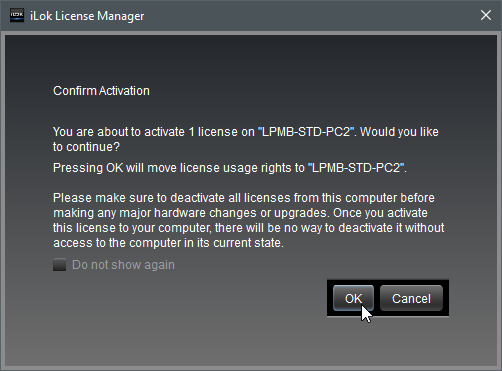Click the "making any major hardware changes" line
502x371 pixels.
(x=240, y=213)
